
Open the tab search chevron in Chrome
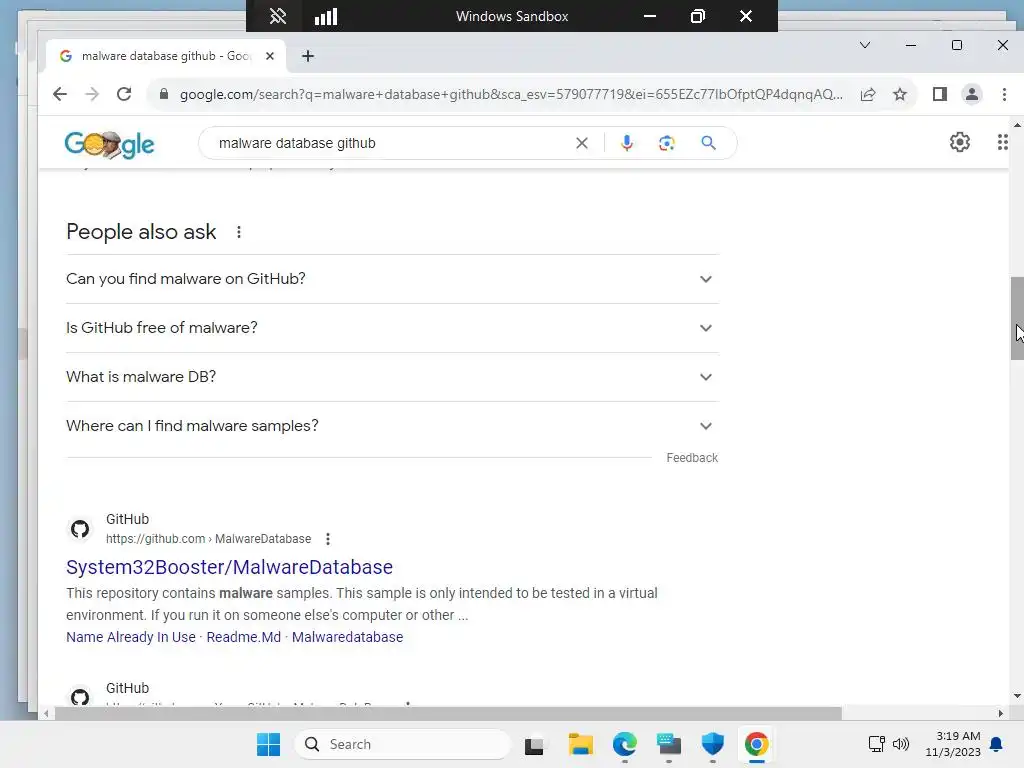[865, 45]
